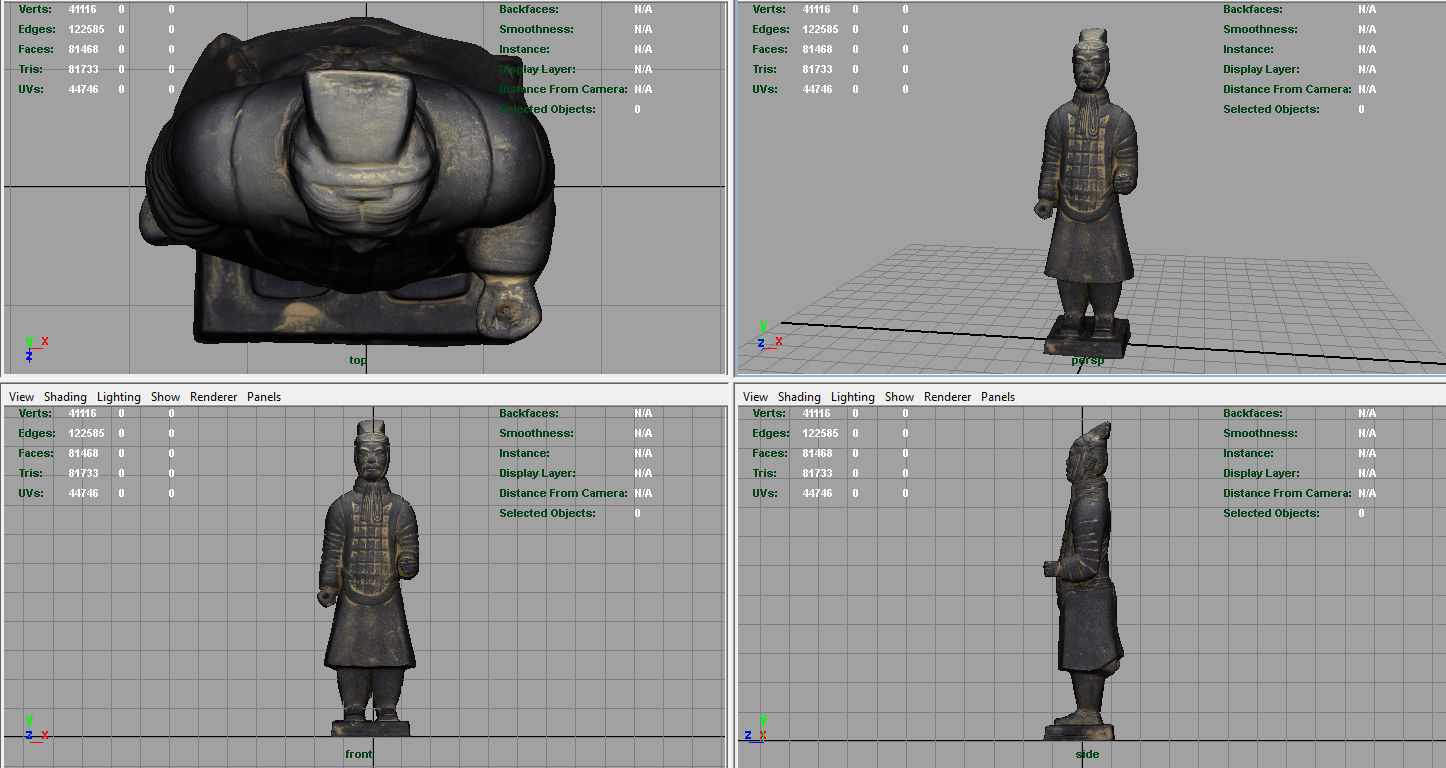The height and width of the screenshot is (768, 1446).
Task: Click 'Selected Objects:' in the persp view
Action: 1271,109
